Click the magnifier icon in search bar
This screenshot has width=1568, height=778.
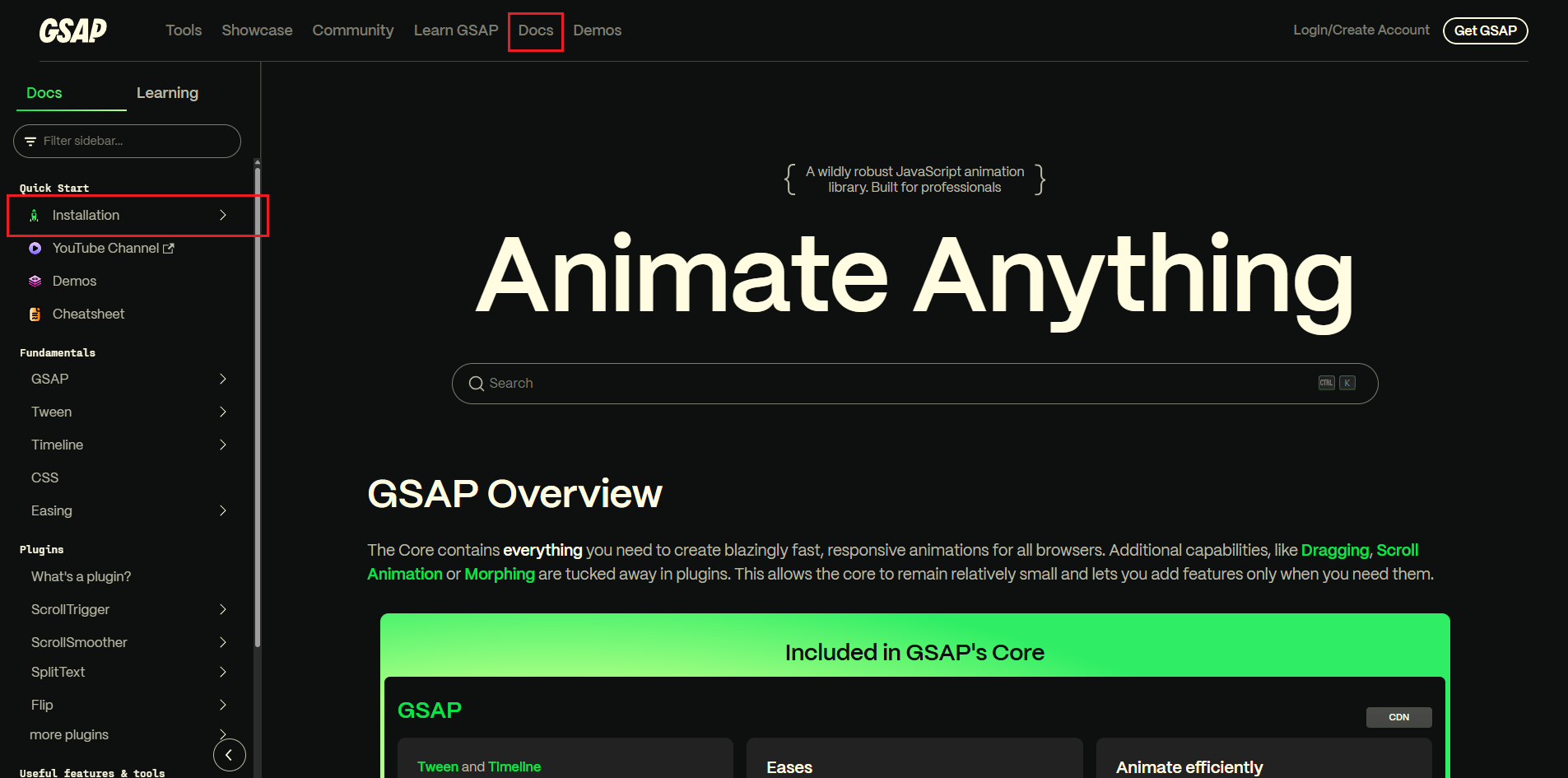(476, 384)
